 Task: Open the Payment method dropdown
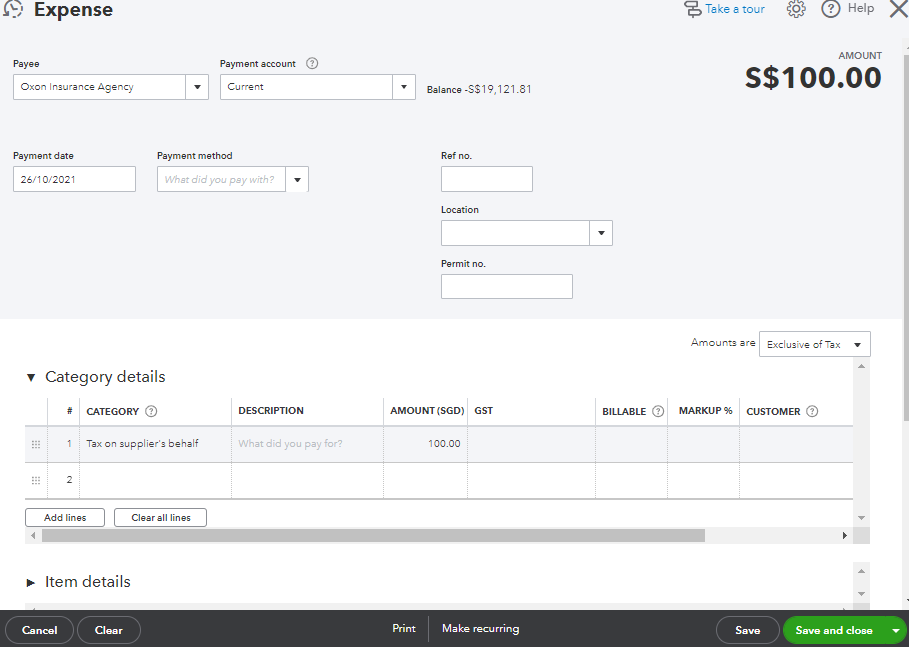pos(297,179)
